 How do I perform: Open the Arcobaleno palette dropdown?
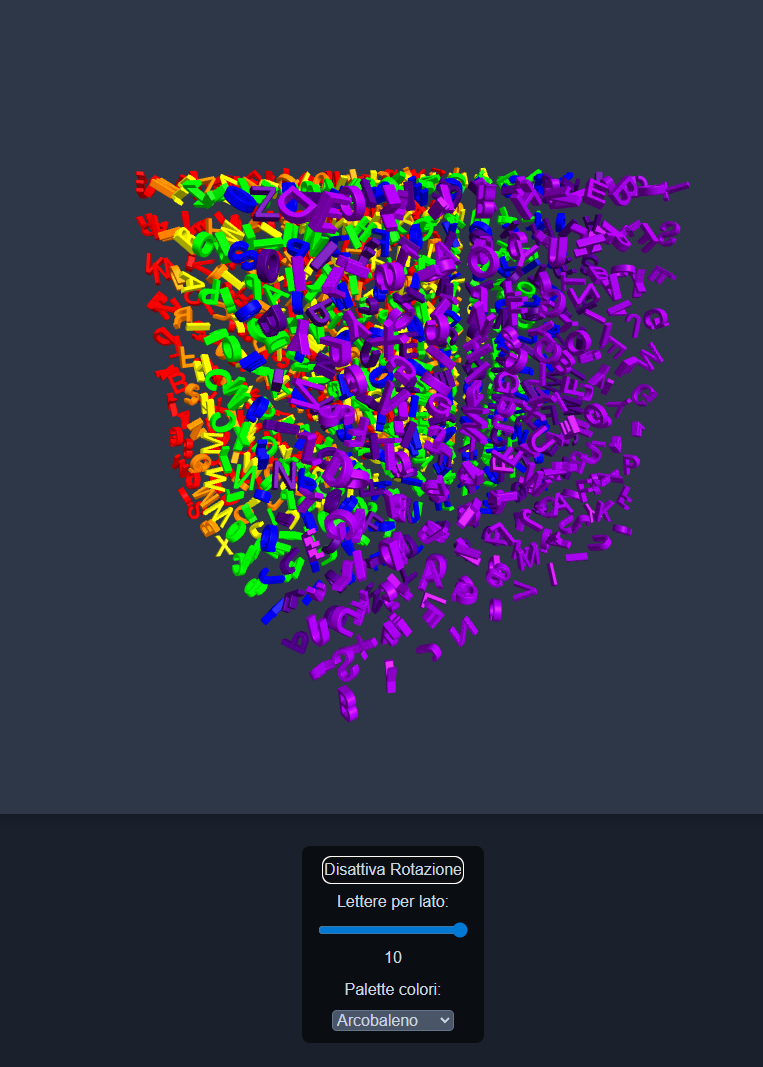coord(392,1020)
